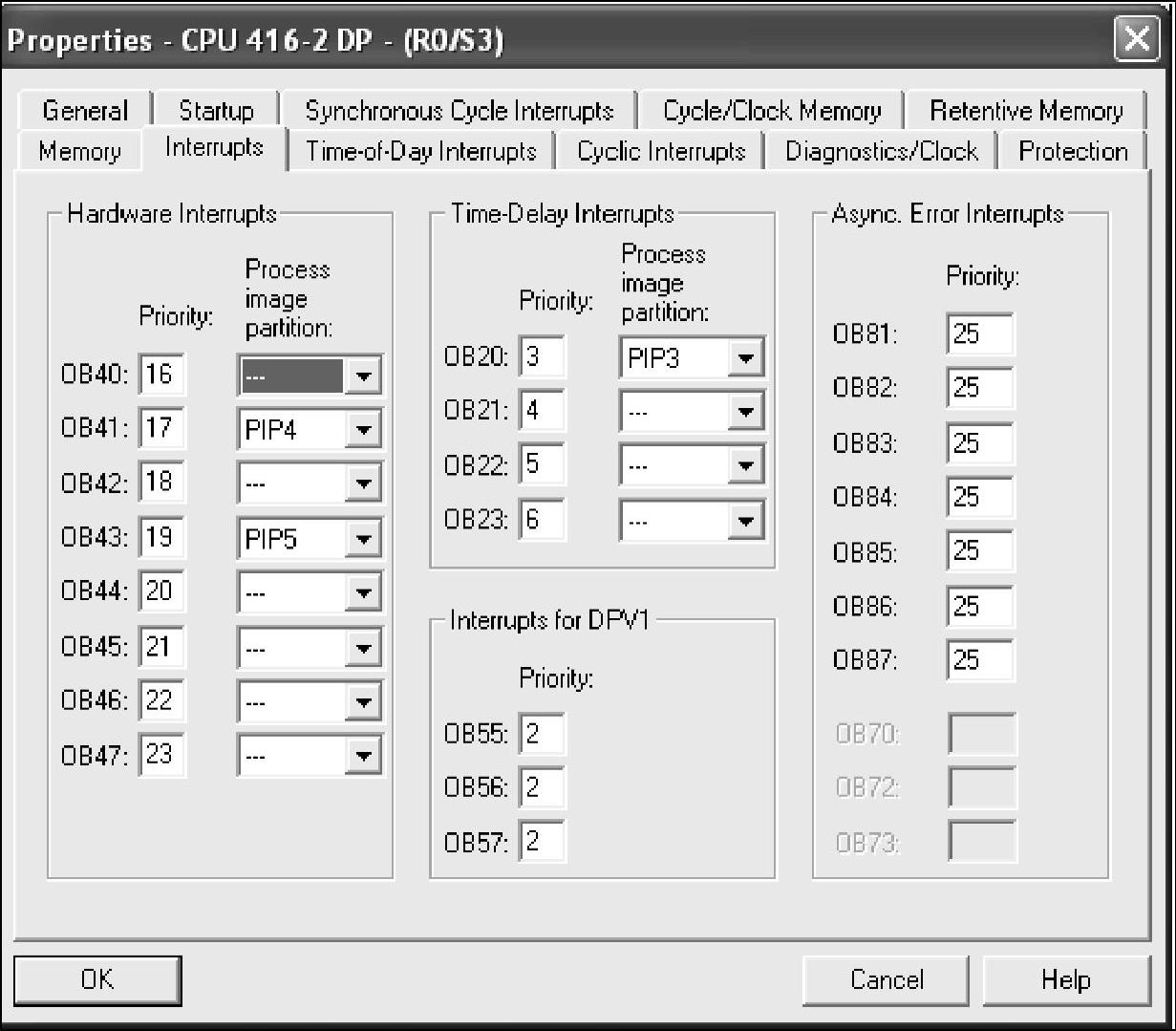Click the OB40 priority input field
This screenshot has height=1031, width=1176.
[161, 375]
